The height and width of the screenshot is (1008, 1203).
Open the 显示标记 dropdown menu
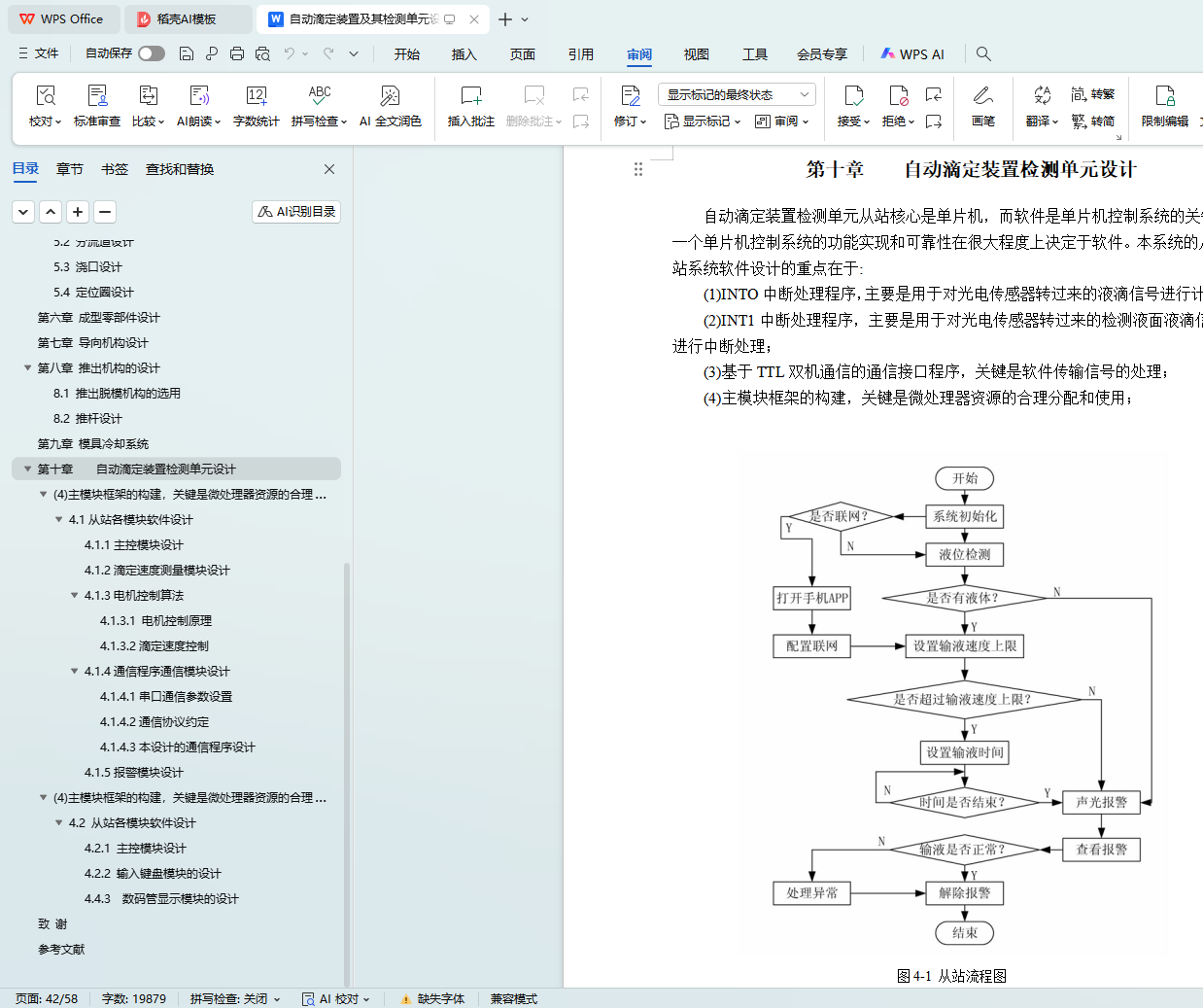pos(703,122)
